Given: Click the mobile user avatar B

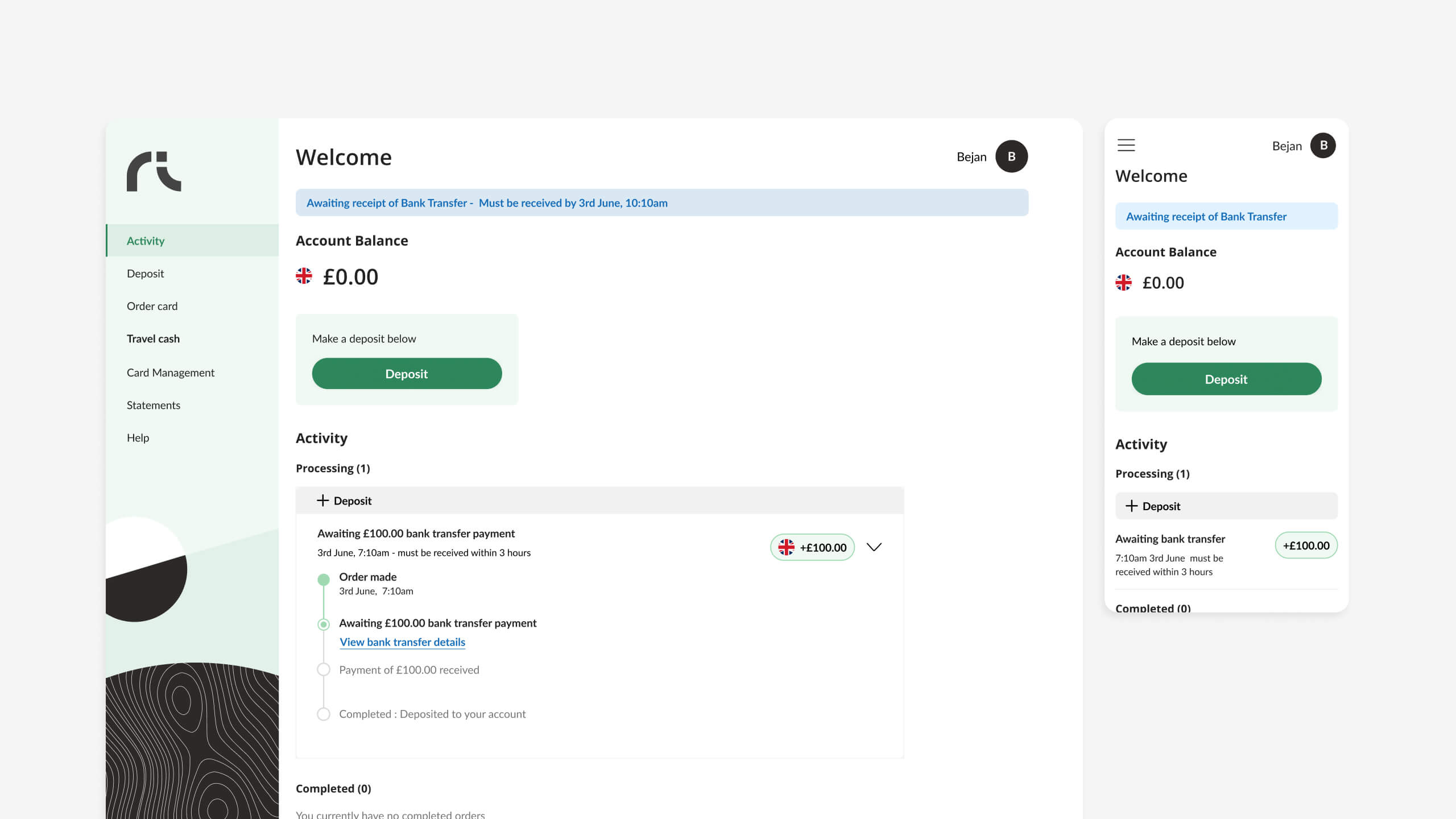Looking at the screenshot, I should (x=1323, y=146).
